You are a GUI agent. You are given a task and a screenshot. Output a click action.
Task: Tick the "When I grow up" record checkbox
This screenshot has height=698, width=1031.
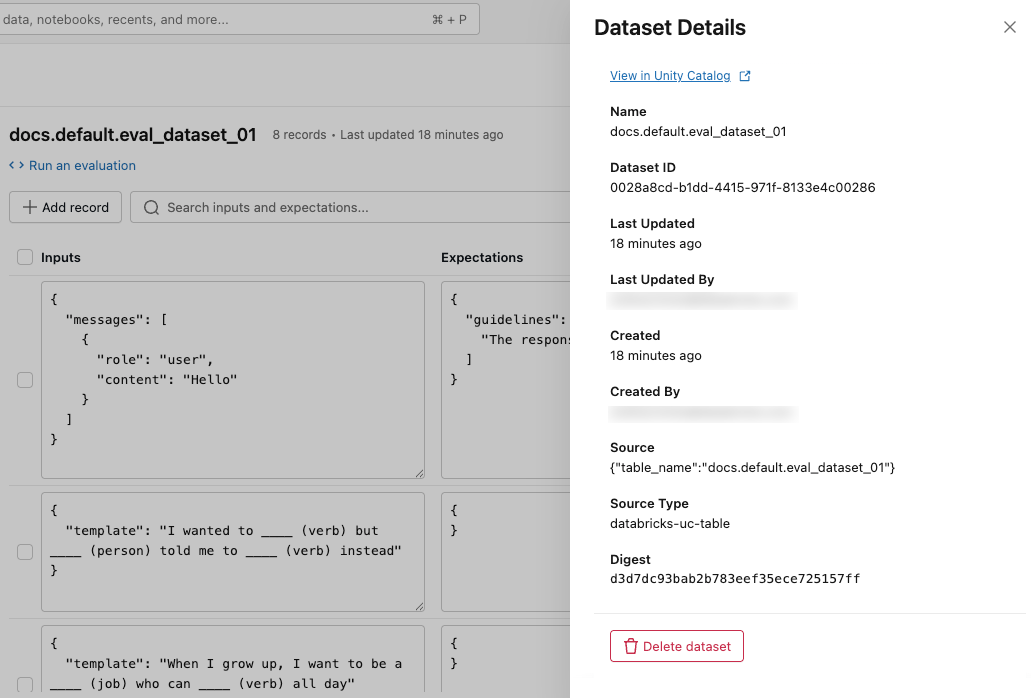(x=25, y=684)
